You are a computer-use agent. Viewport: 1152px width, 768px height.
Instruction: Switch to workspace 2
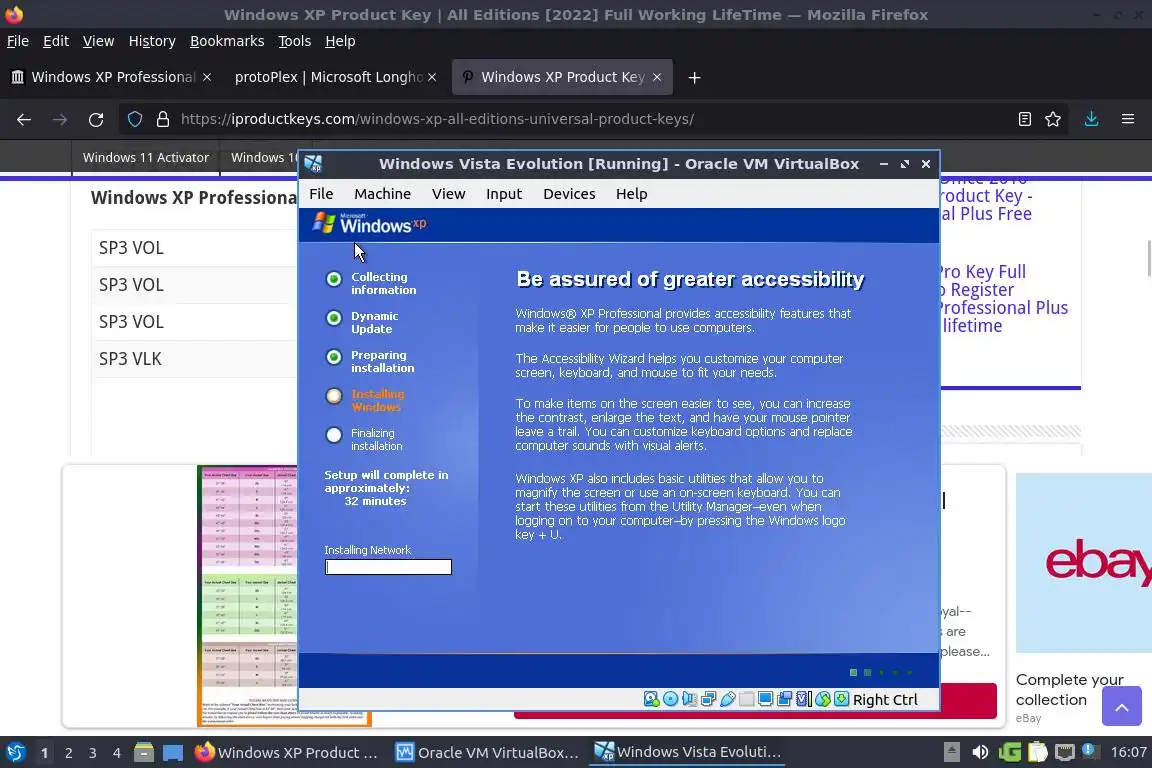[x=68, y=753]
